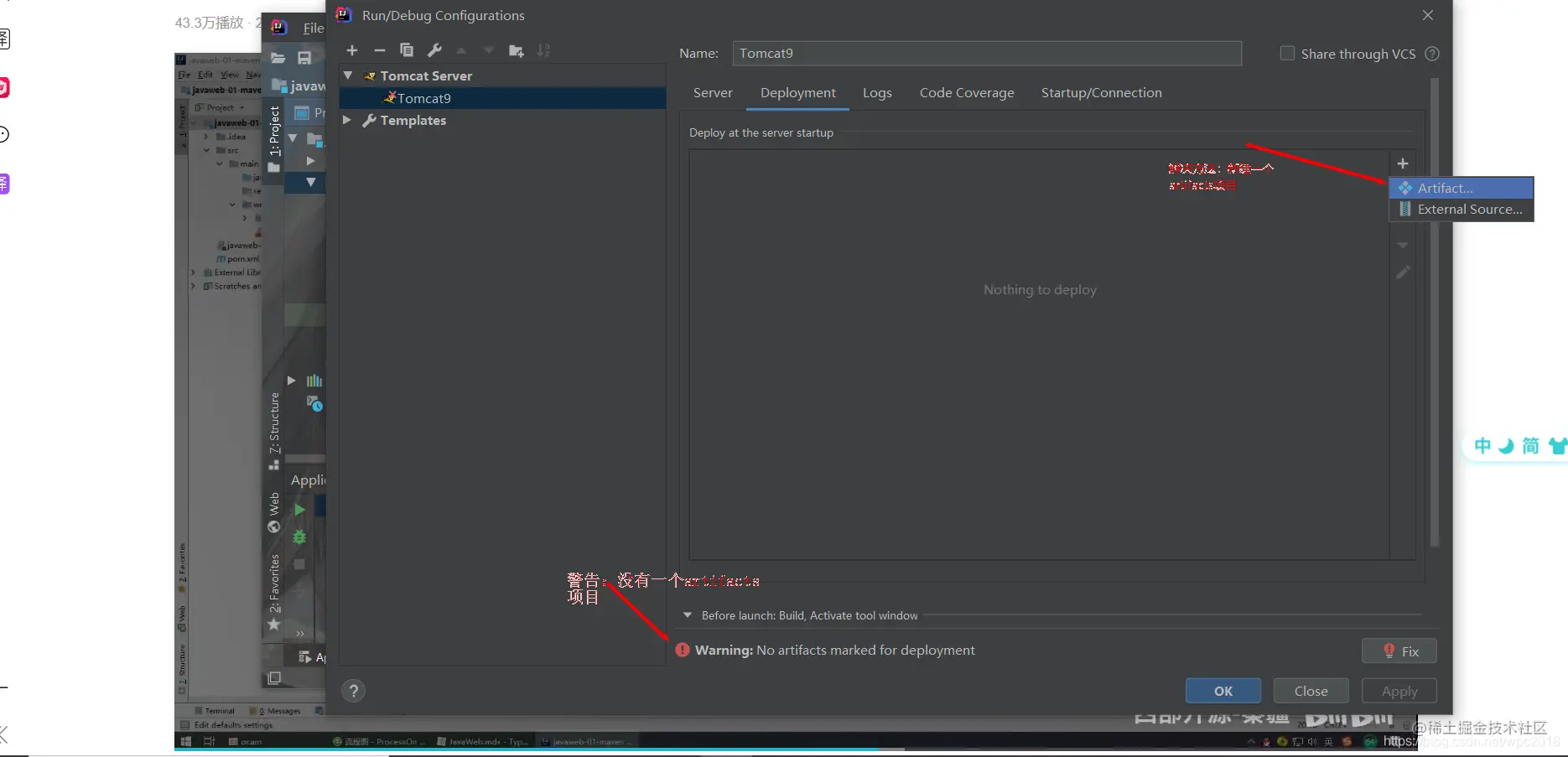Open the File menu in IntelliJ window

coord(313,28)
